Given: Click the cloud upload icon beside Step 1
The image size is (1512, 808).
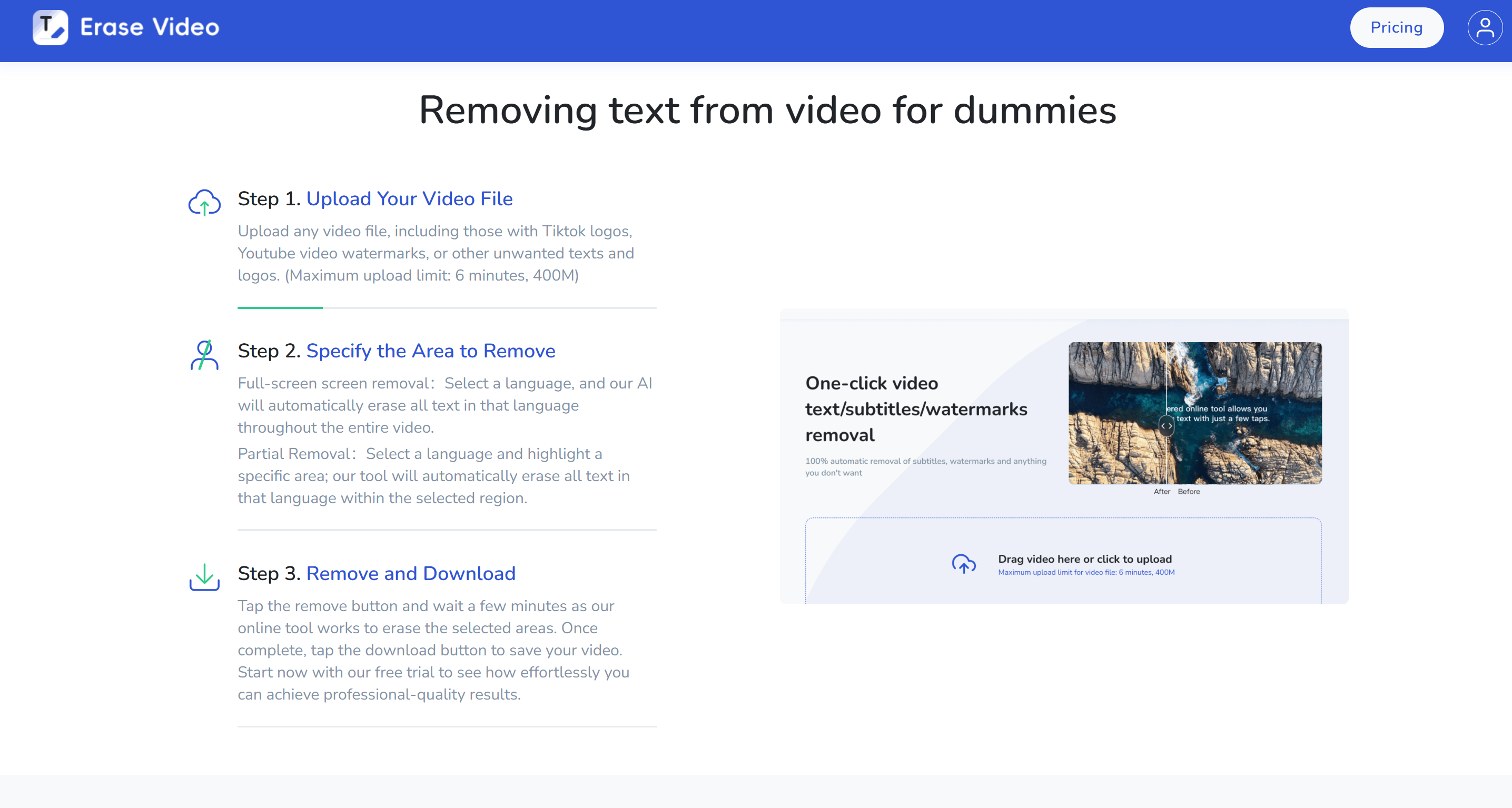Looking at the screenshot, I should pos(204,203).
